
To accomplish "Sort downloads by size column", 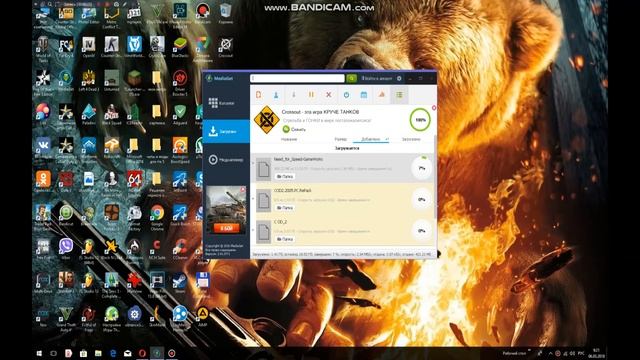I will point(340,139).
